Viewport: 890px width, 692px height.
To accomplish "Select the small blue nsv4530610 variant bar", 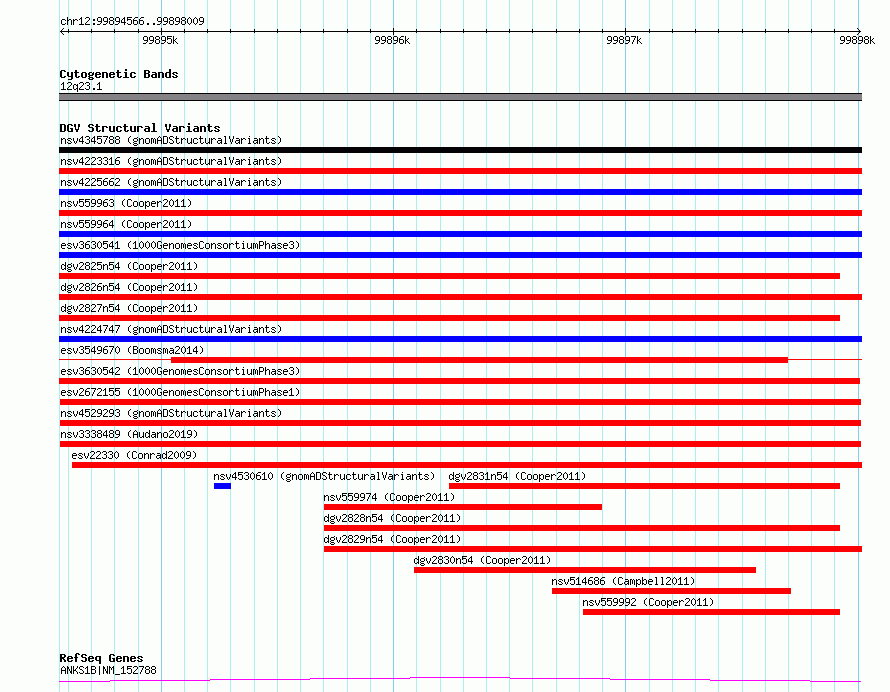I will pyautogui.click(x=222, y=486).
